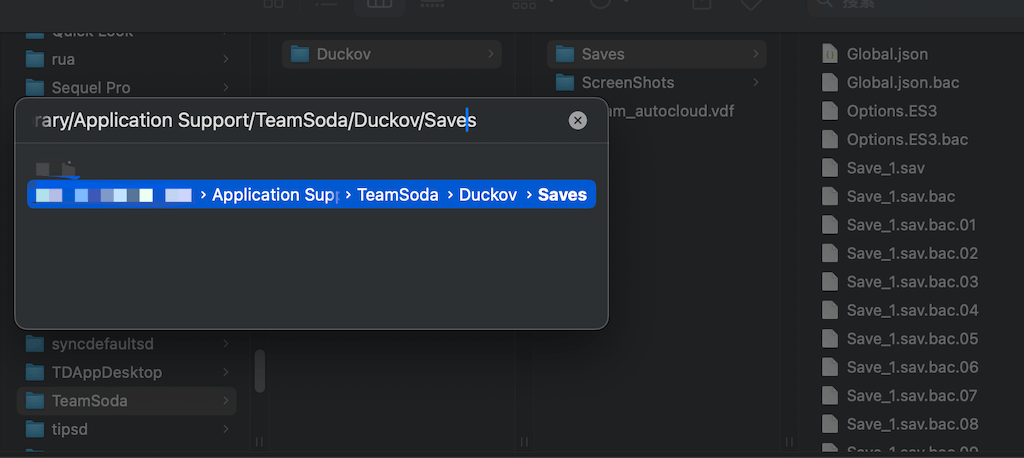Select the Save_1.sav.bac.05 file

point(911,339)
